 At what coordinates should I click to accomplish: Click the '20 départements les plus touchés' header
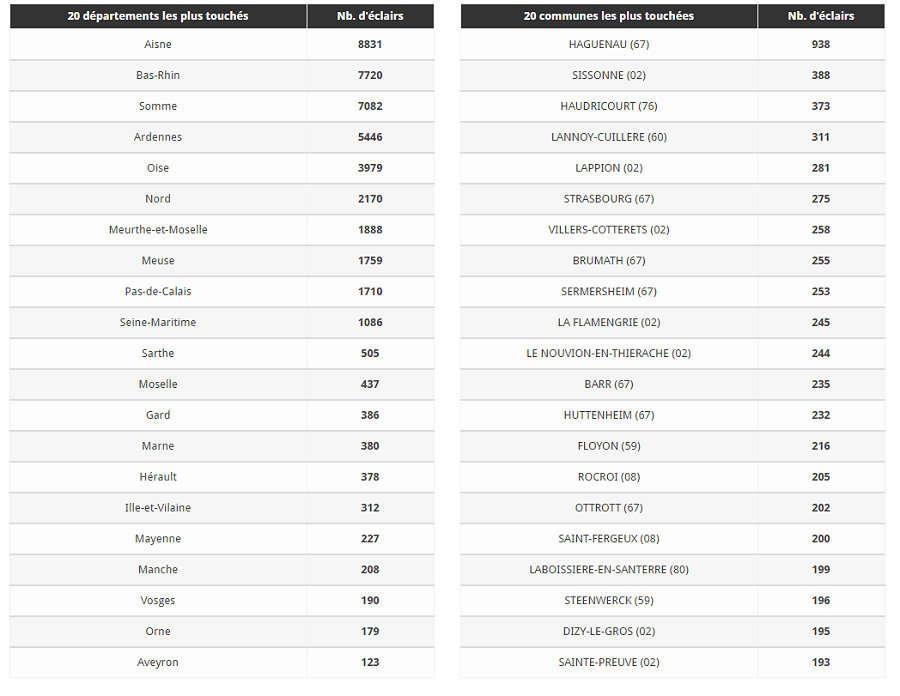coord(158,16)
